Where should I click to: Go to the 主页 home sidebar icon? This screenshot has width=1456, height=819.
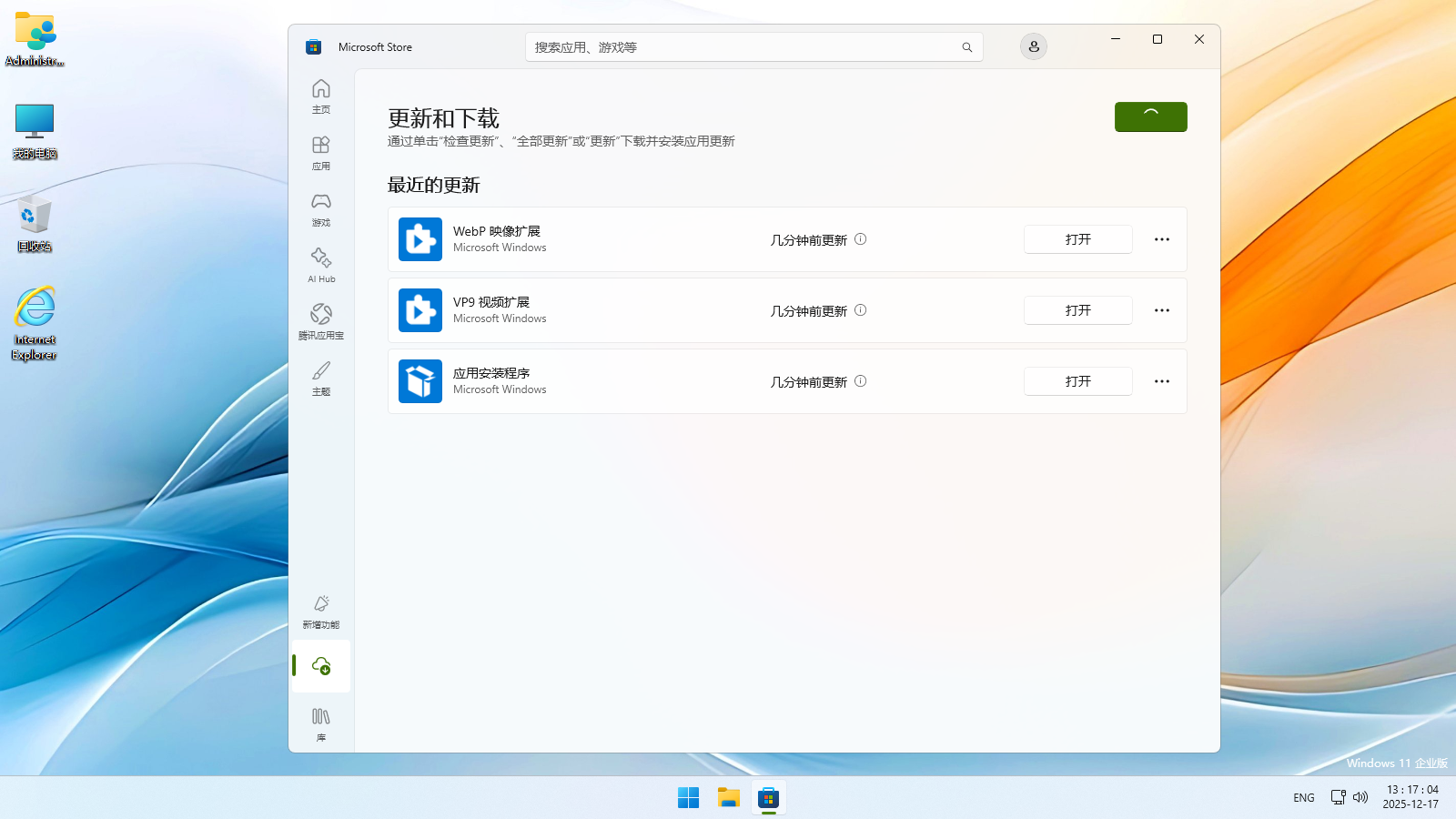321,96
